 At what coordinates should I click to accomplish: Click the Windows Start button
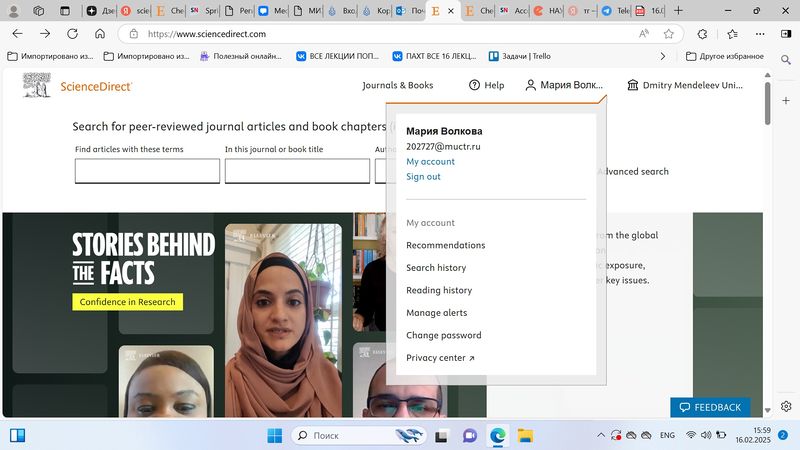click(x=274, y=436)
